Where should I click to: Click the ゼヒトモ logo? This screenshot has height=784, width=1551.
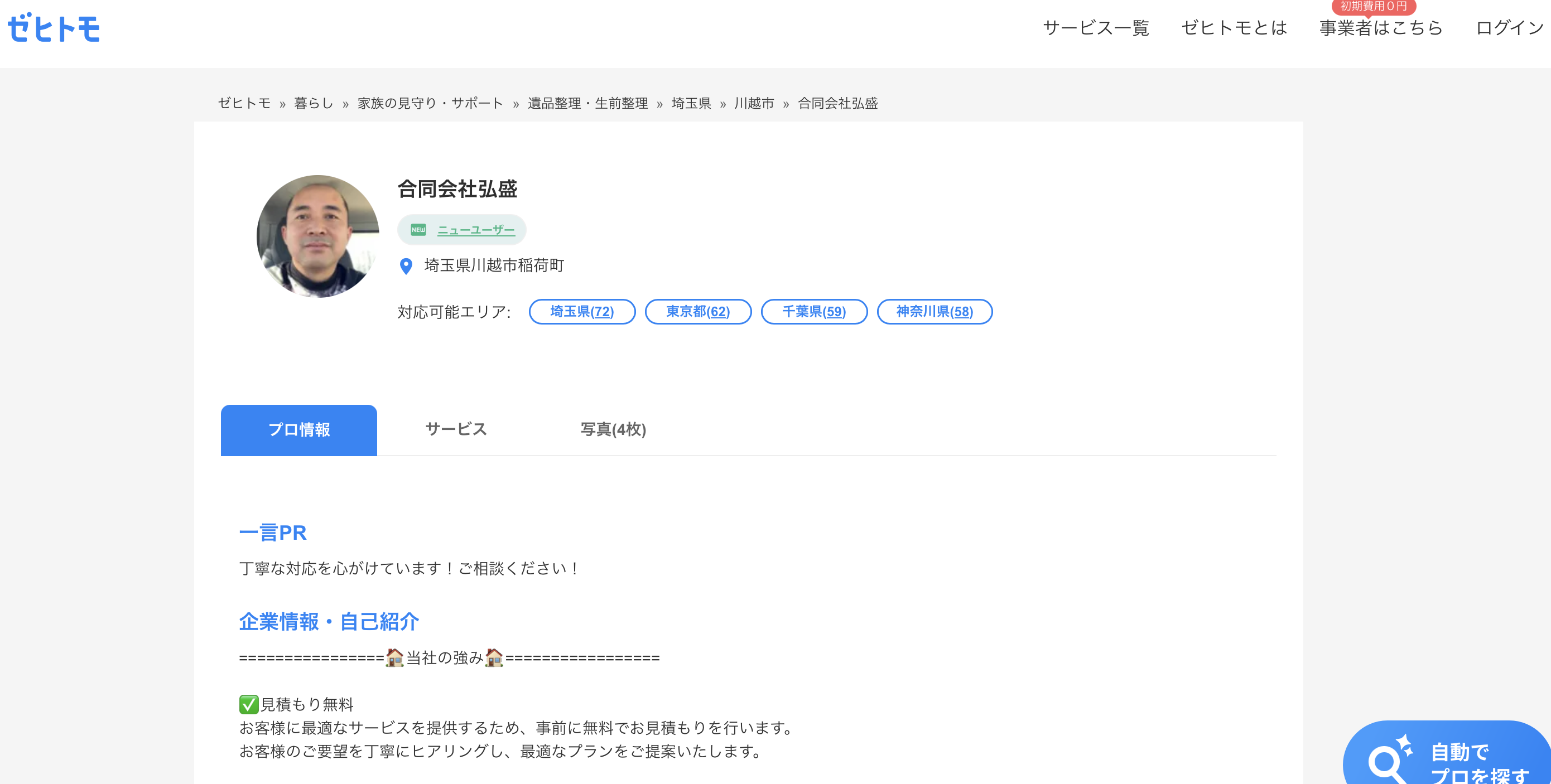click(x=54, y=28)
